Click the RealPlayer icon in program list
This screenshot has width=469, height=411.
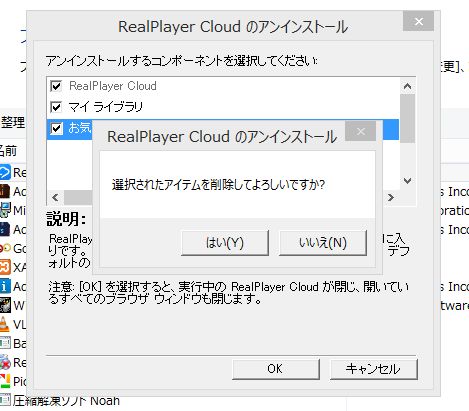[x=5, y=172]
